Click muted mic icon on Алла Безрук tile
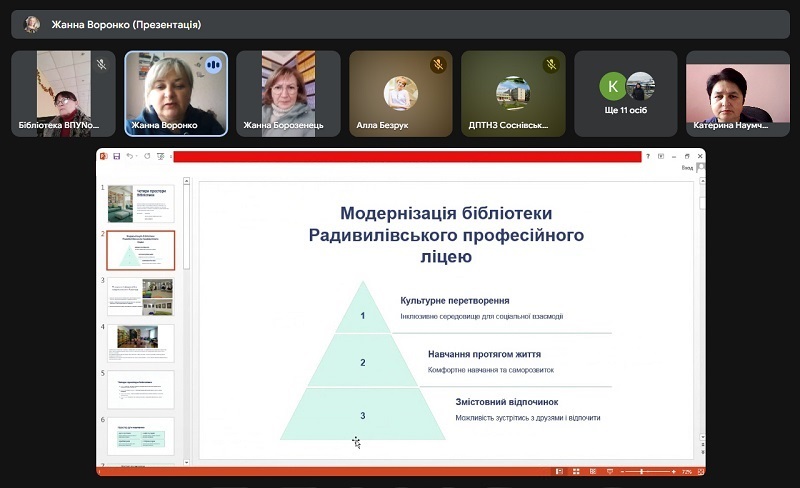The height and width of the screenshot is (488, 800). 437,64
